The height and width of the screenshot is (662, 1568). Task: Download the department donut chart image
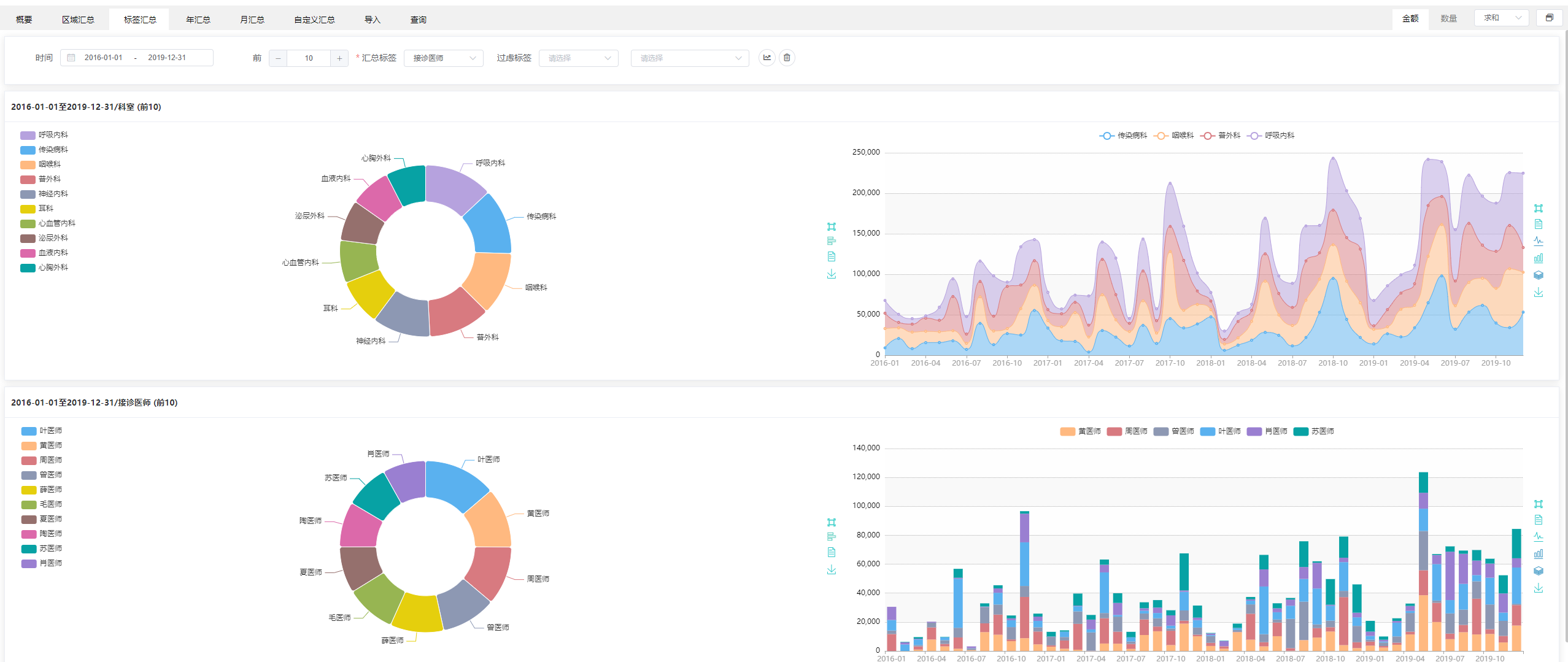[x=832, y=274]
